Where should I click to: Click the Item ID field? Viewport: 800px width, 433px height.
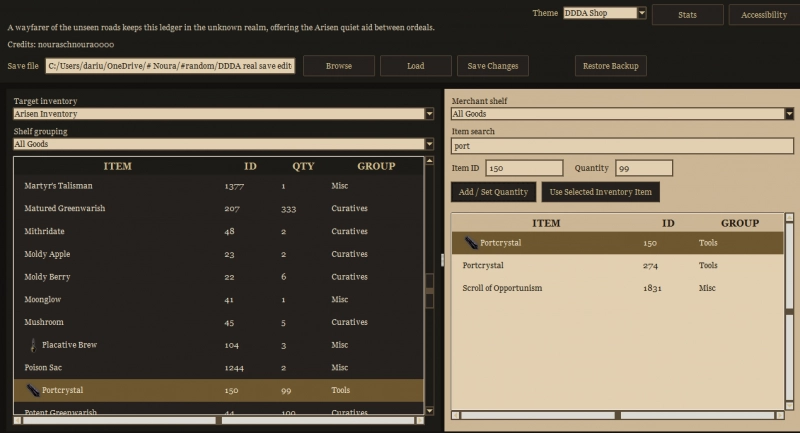[524, 168]
